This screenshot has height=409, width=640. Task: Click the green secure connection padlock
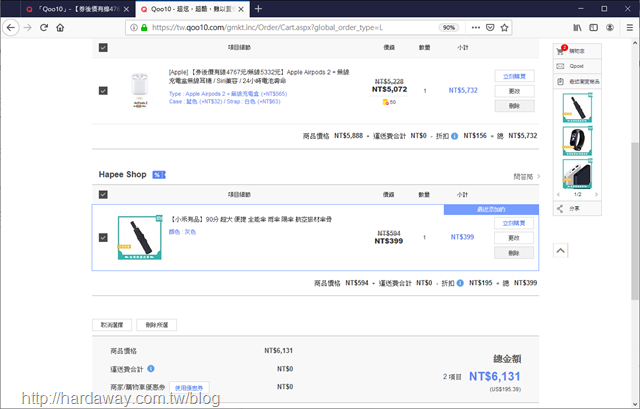tap(144, 28)
